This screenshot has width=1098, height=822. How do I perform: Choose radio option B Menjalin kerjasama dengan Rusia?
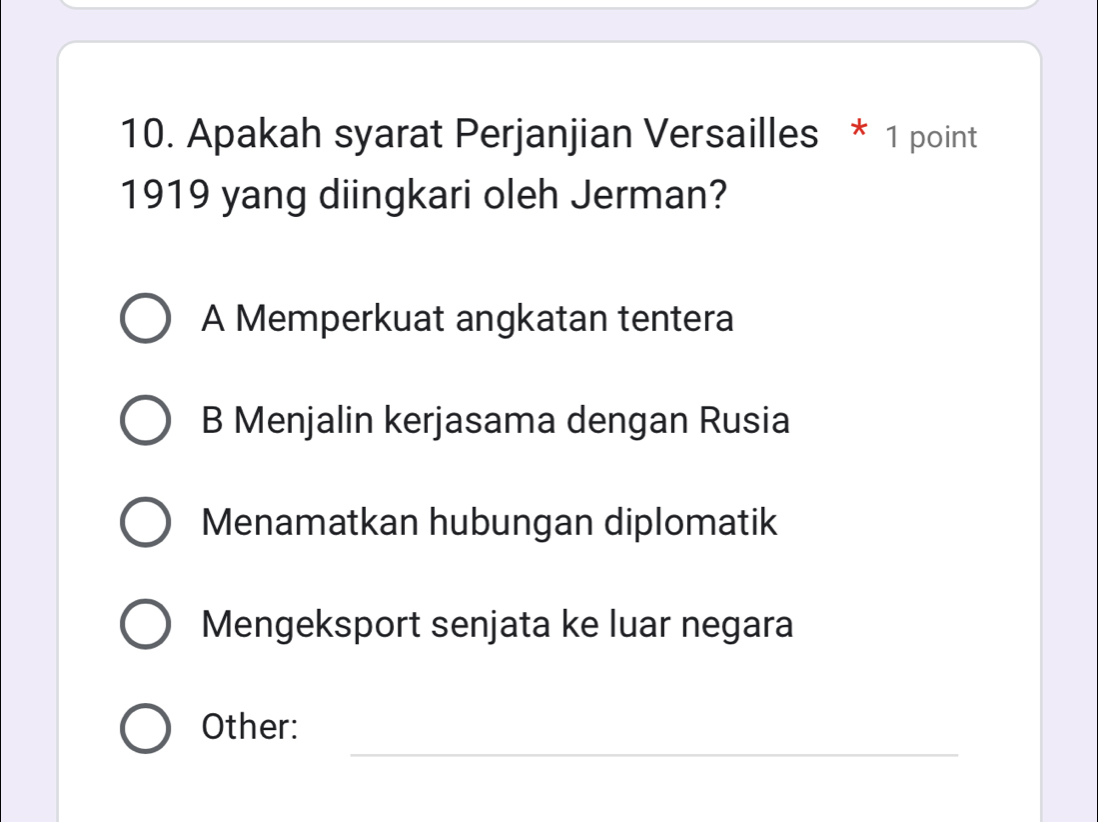click(145, 422)
